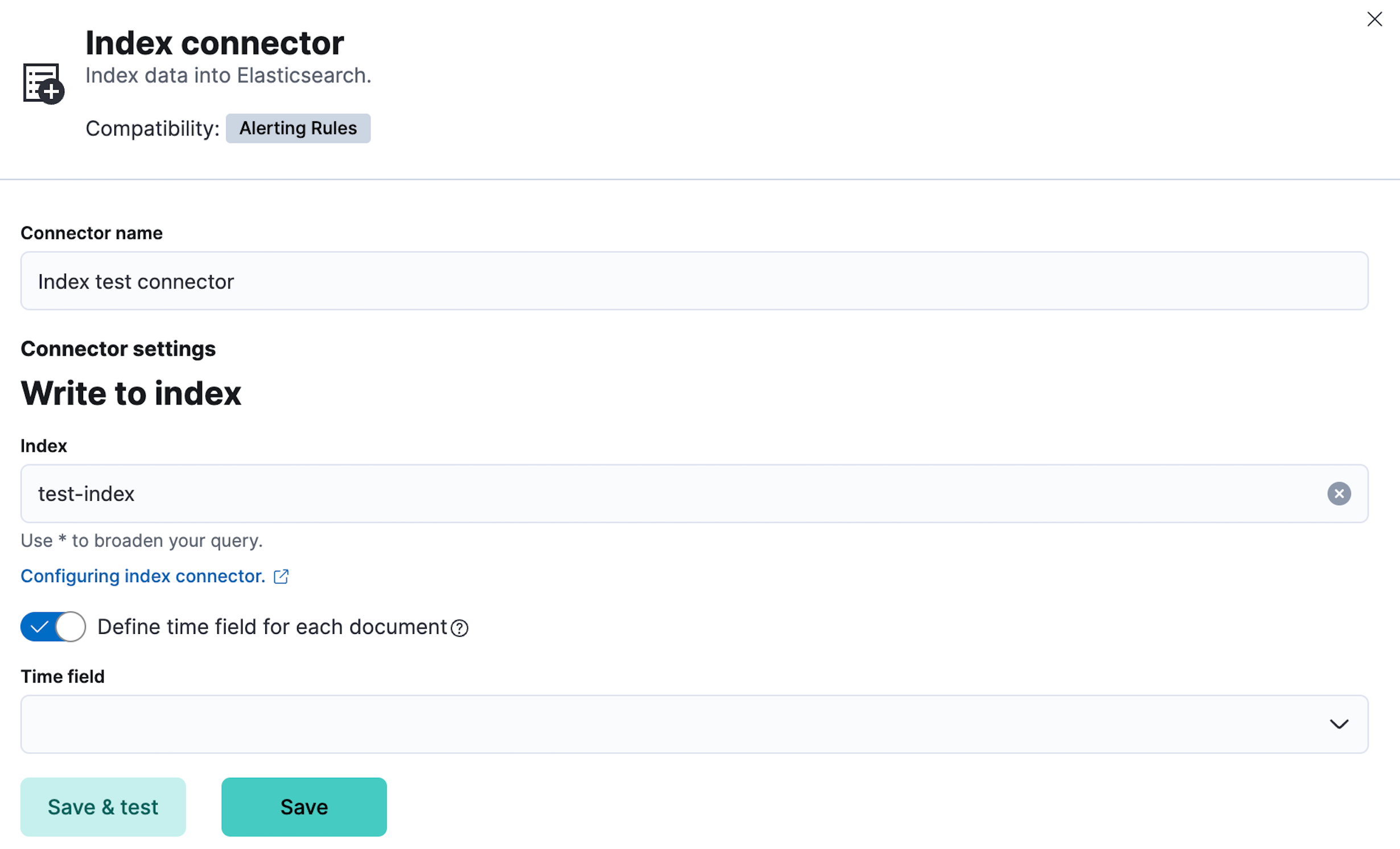Click the Time field label
The image size is (1400, 849).
coord(63,676)
